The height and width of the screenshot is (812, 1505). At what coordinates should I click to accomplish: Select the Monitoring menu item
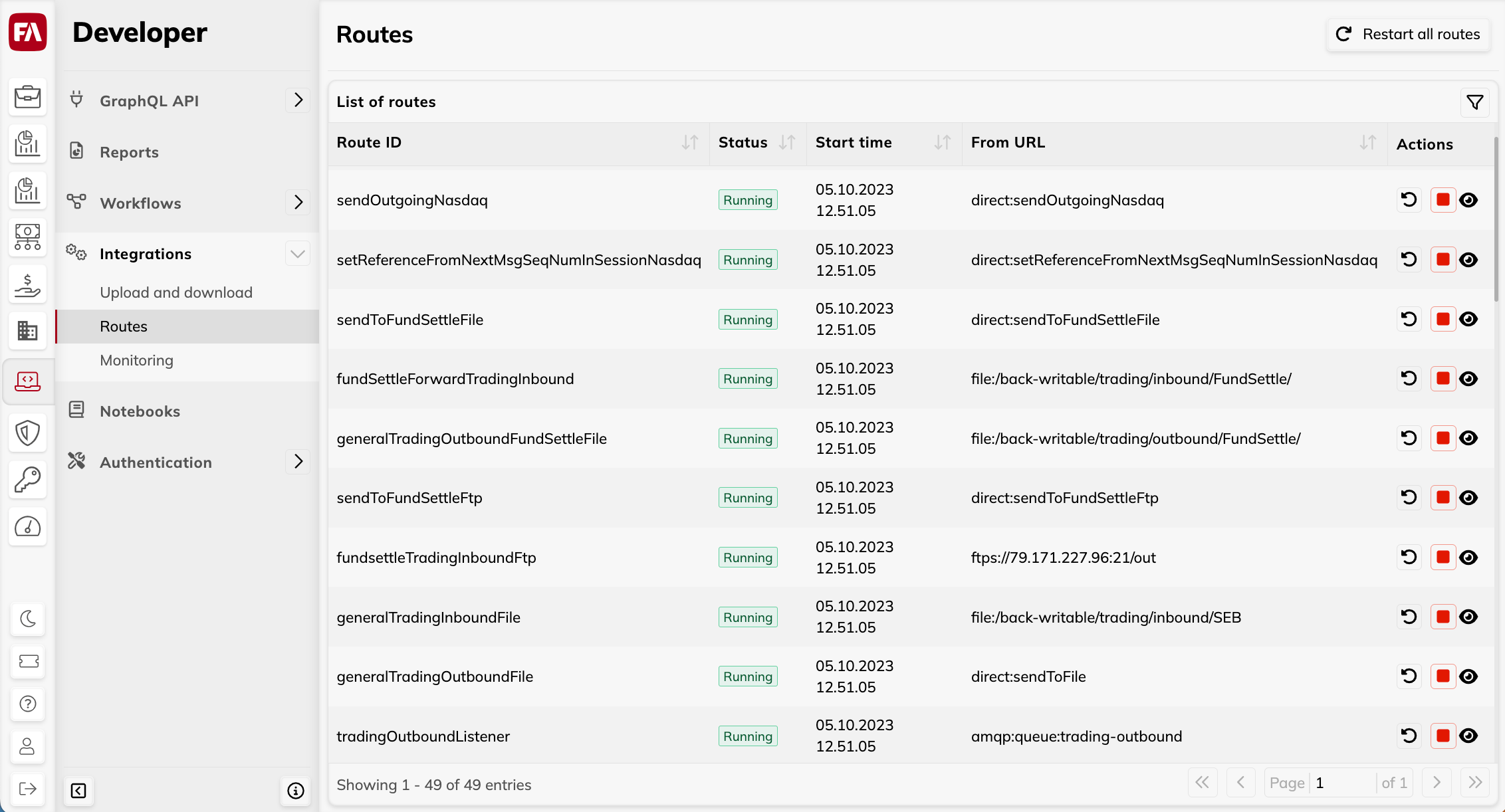click(x=136, y=360)
